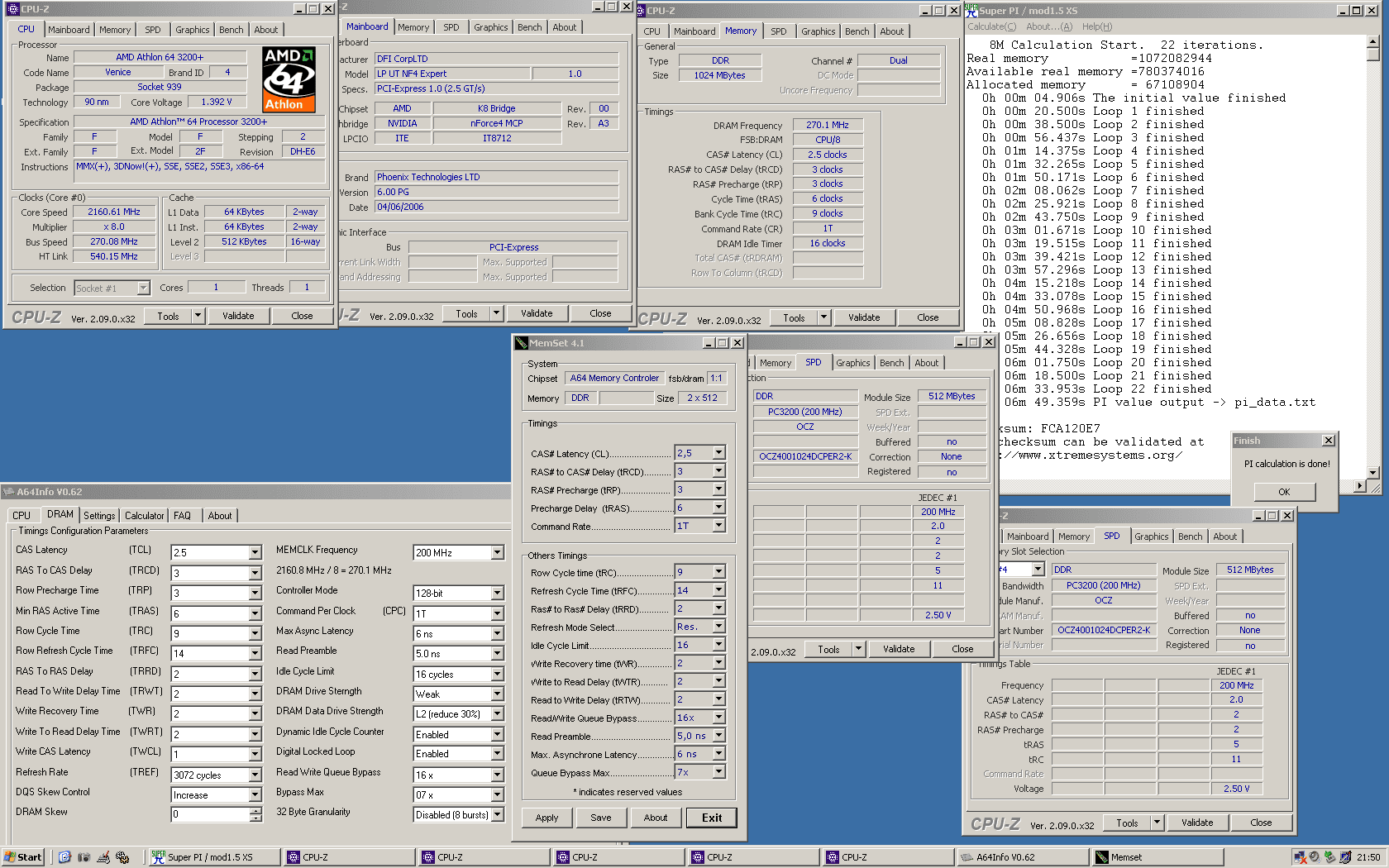This screenshot has height=868, width=1389.
Task: Open the DRAM Drive Strength dropdown in A64Info
Action: coord(497,694)
